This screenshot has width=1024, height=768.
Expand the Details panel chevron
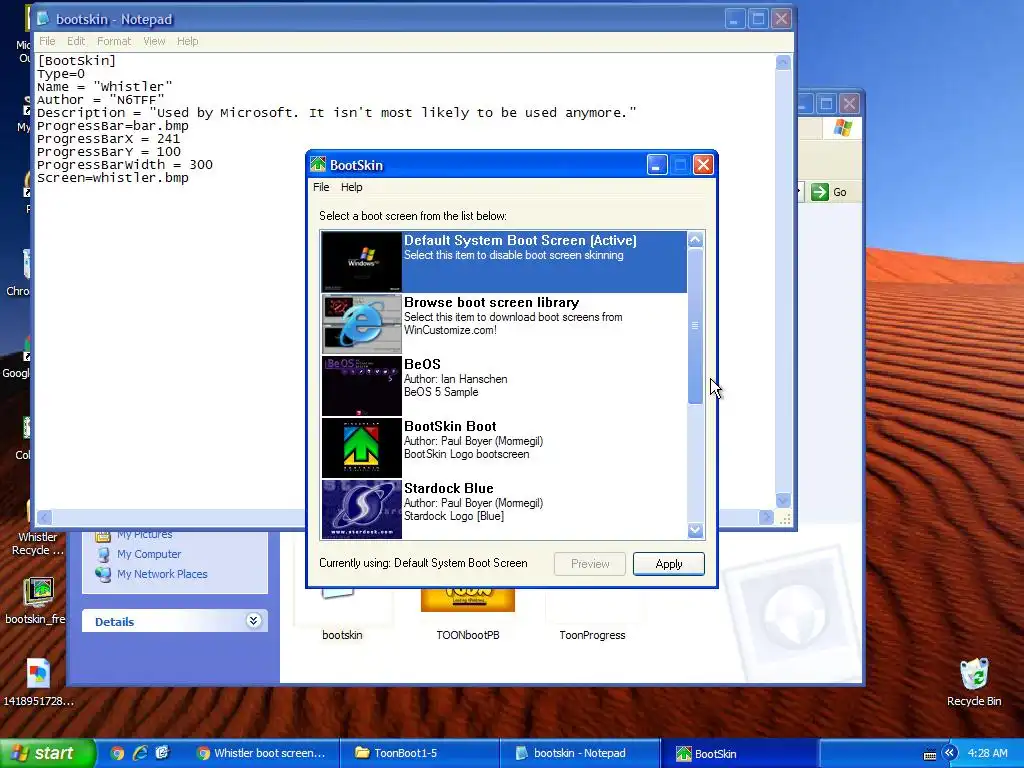254,620
